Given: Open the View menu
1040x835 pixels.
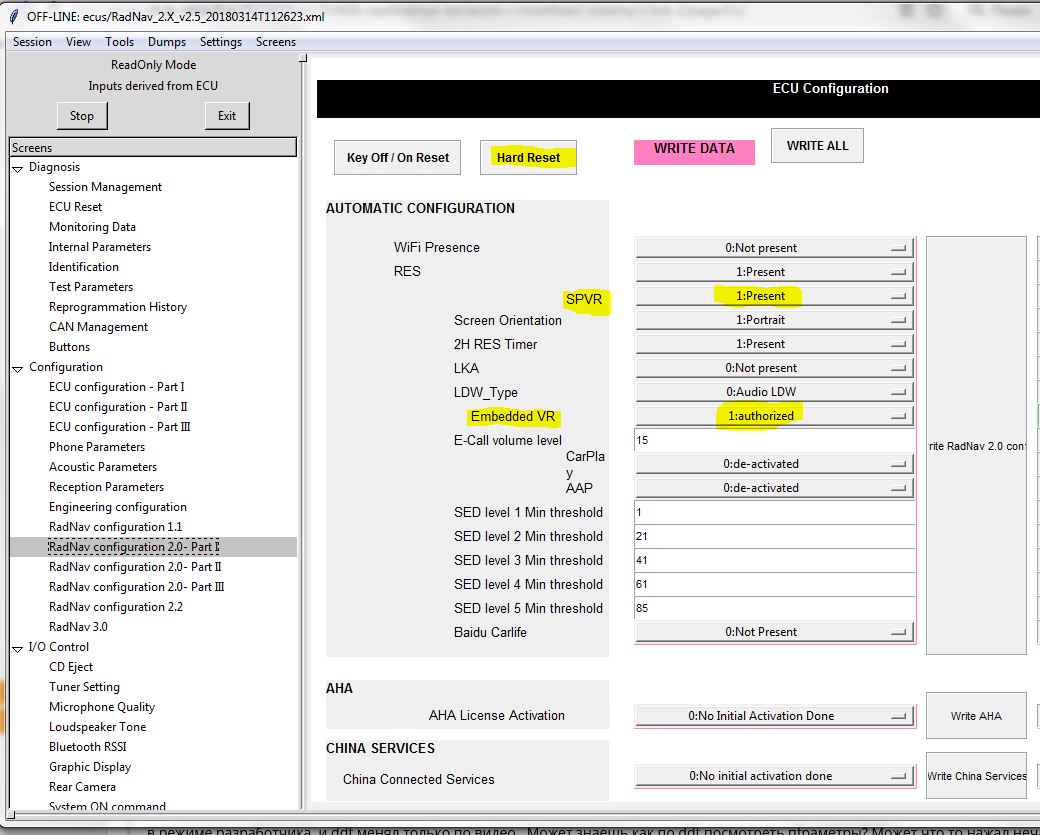Looking at the screenshot, I should click(78, 42).
